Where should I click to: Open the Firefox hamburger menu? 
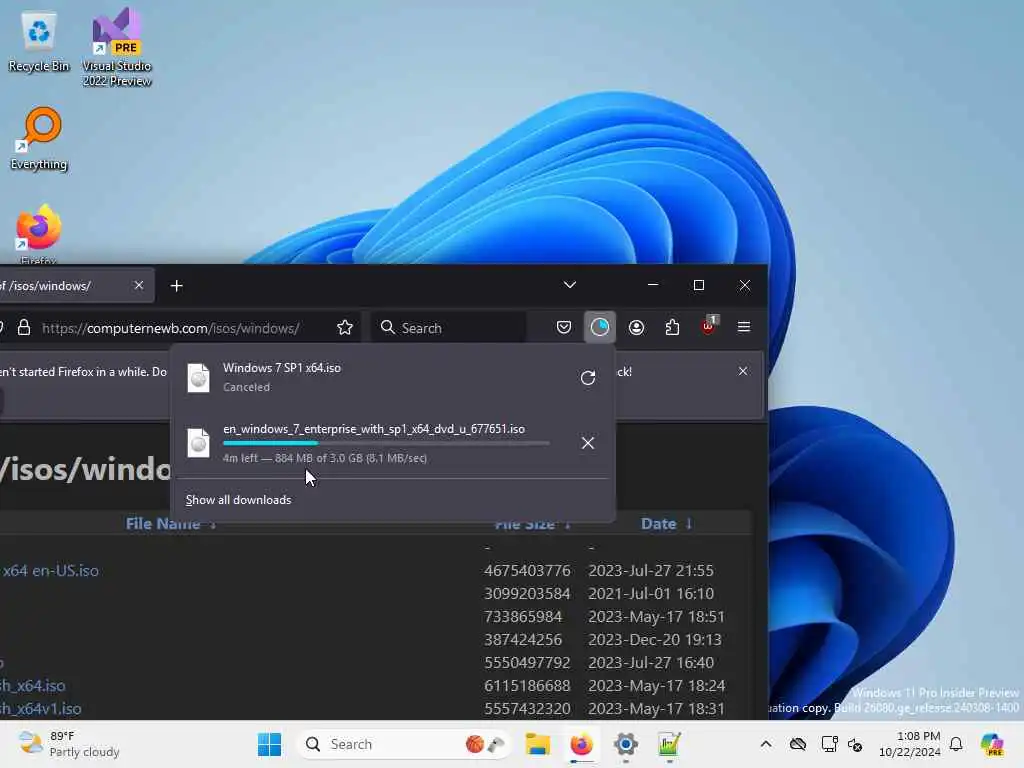coord(744,327)
